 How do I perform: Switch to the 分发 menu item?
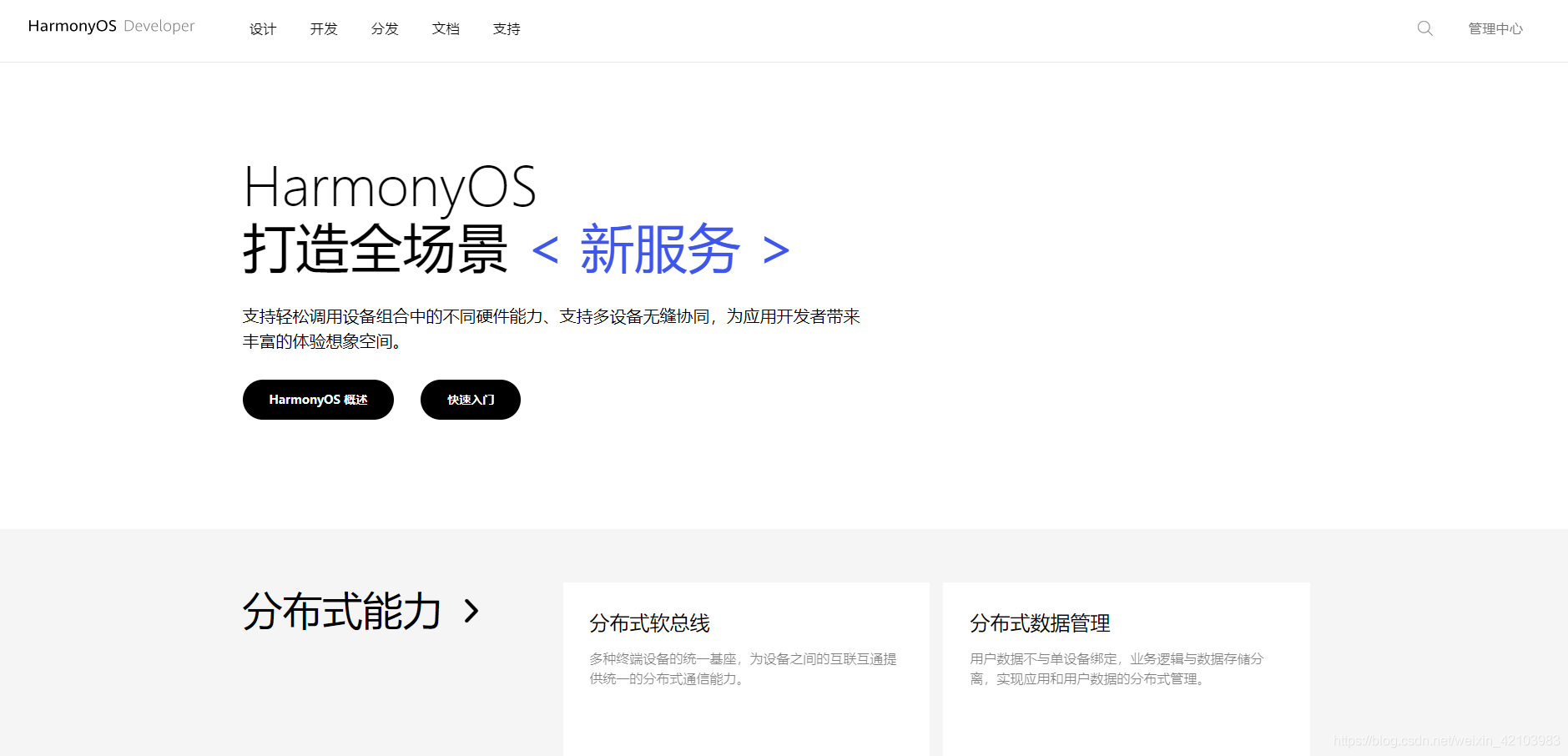pos(385,28)
